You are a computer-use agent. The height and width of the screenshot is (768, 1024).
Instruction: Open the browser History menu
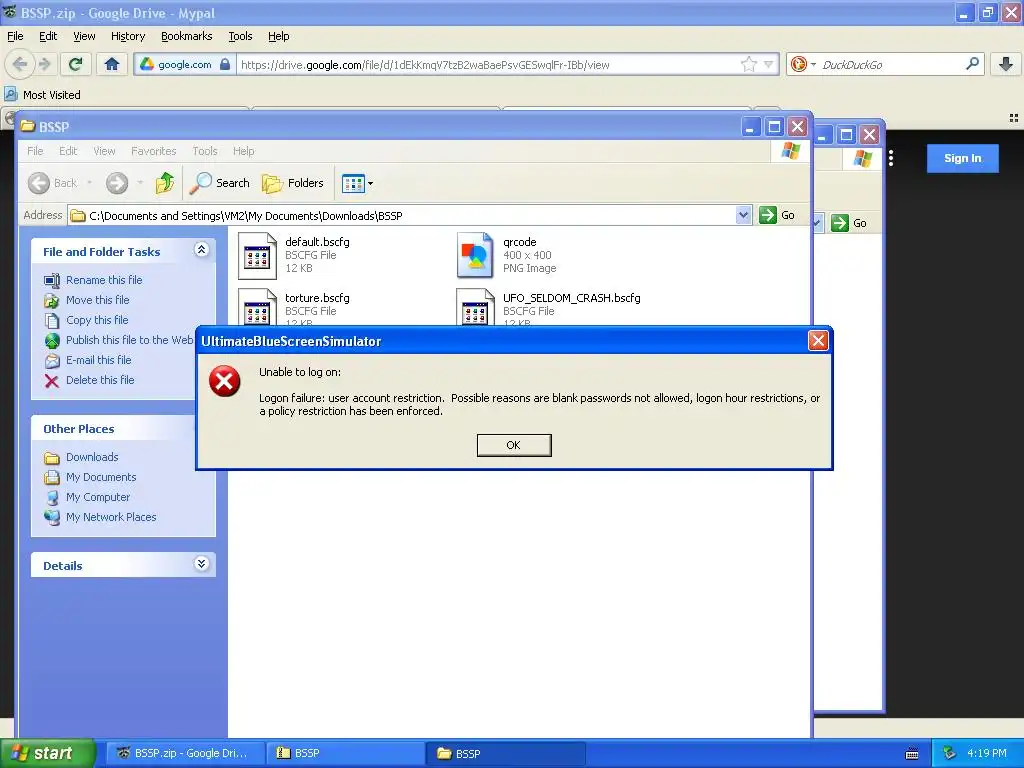click(x=128, y=36)
